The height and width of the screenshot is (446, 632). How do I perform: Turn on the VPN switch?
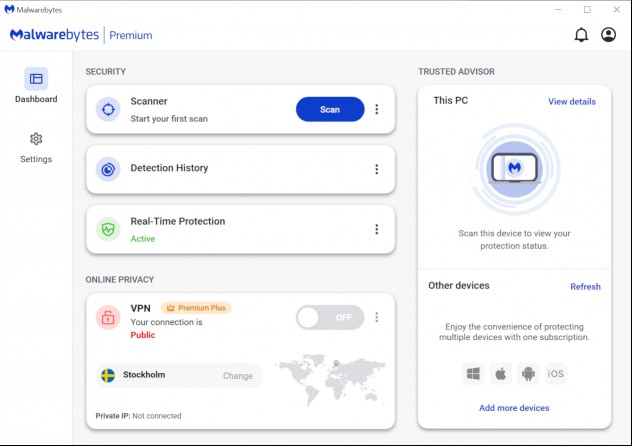tap(330, 317)
